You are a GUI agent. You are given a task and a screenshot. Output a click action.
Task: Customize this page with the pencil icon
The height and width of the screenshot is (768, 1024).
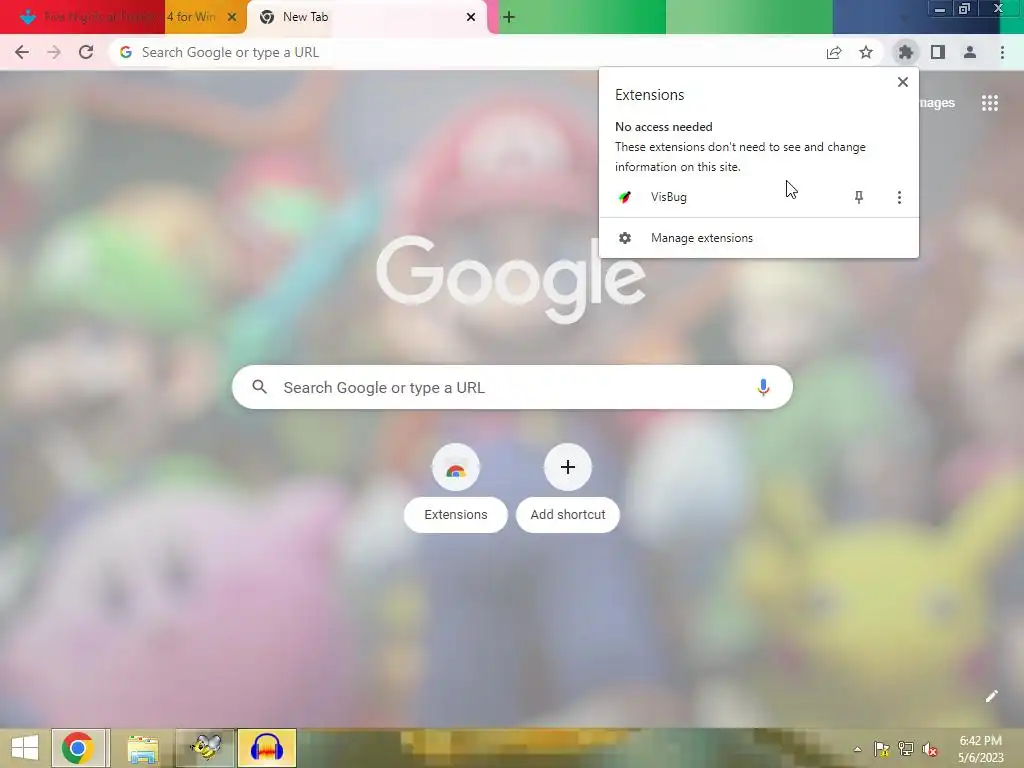click(991, 696)
